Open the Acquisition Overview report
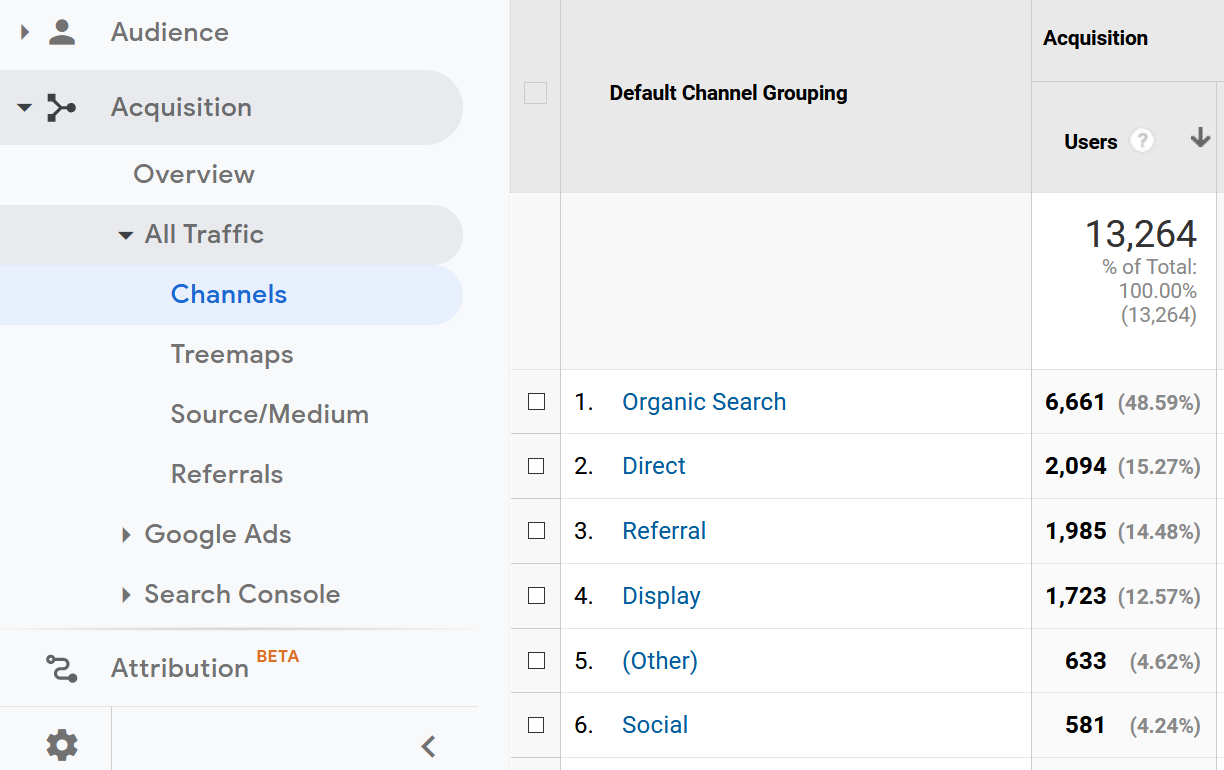 click(x=194, y=174)
